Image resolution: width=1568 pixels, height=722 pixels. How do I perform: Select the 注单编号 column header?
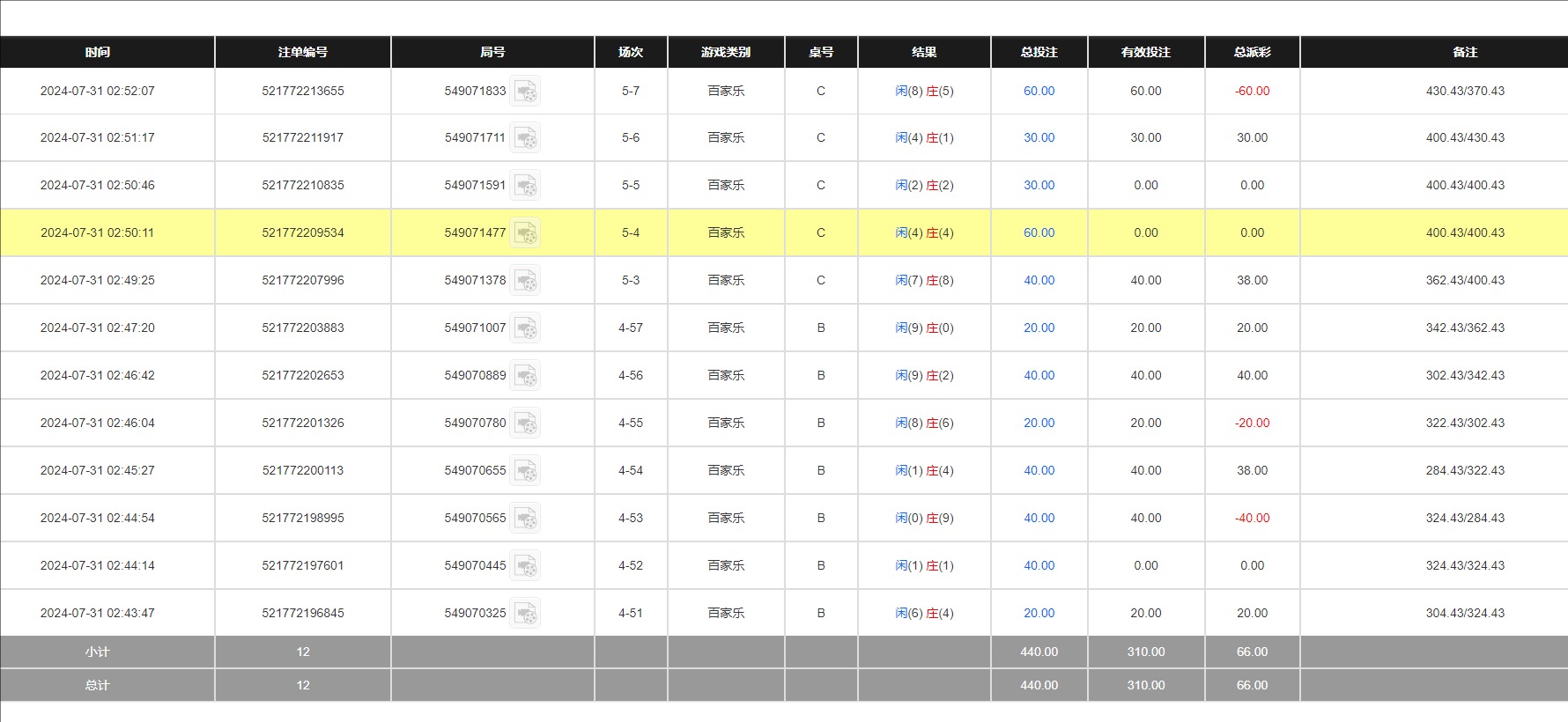pyautogui.click(x=302, y=52)
